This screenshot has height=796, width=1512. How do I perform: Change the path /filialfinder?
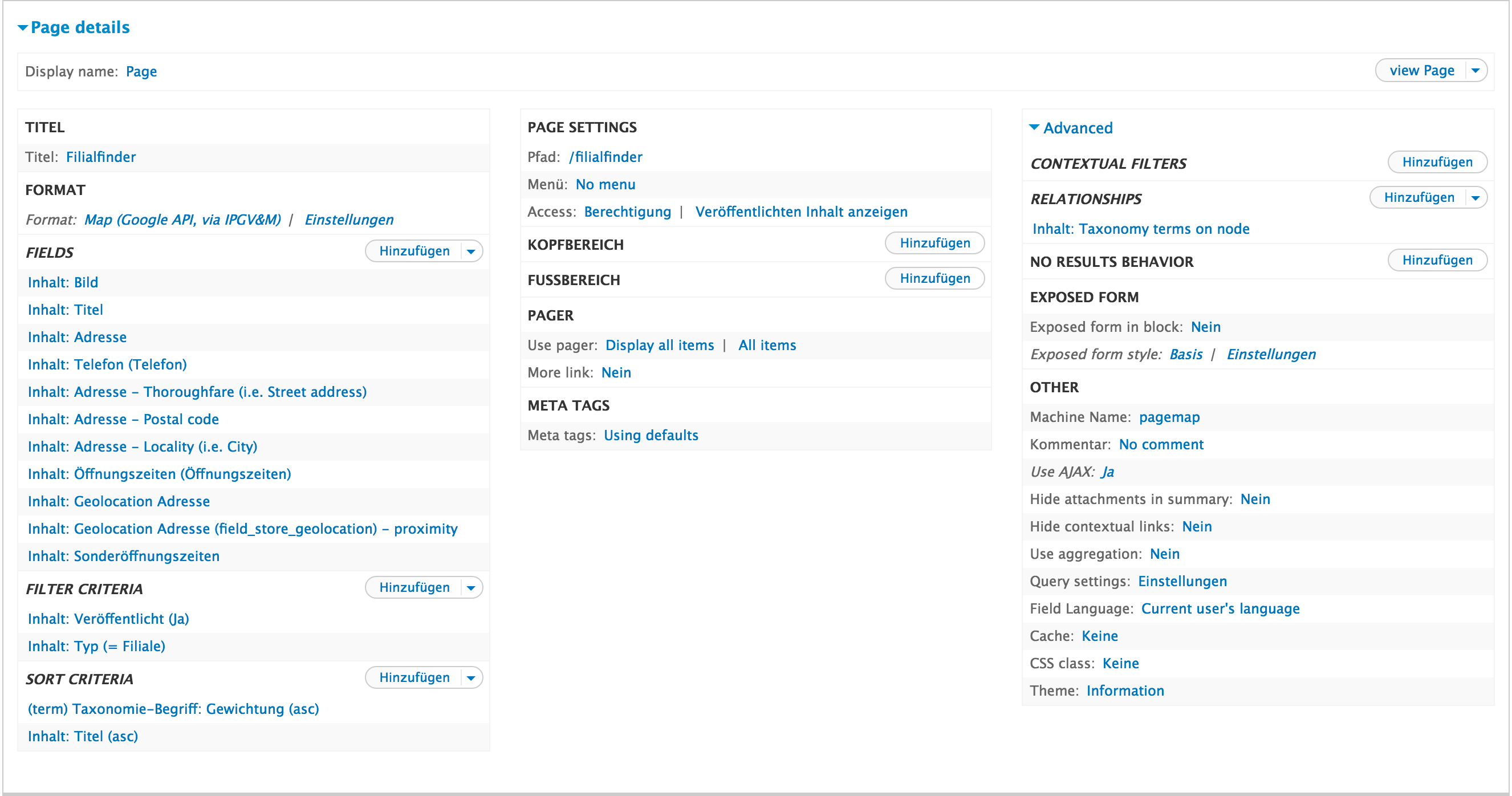coord(605,157)
